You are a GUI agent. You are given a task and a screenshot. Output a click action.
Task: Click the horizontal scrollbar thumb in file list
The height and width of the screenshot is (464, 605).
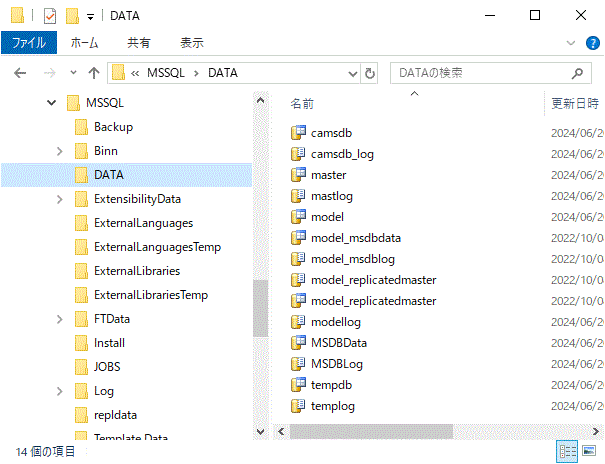371,431
